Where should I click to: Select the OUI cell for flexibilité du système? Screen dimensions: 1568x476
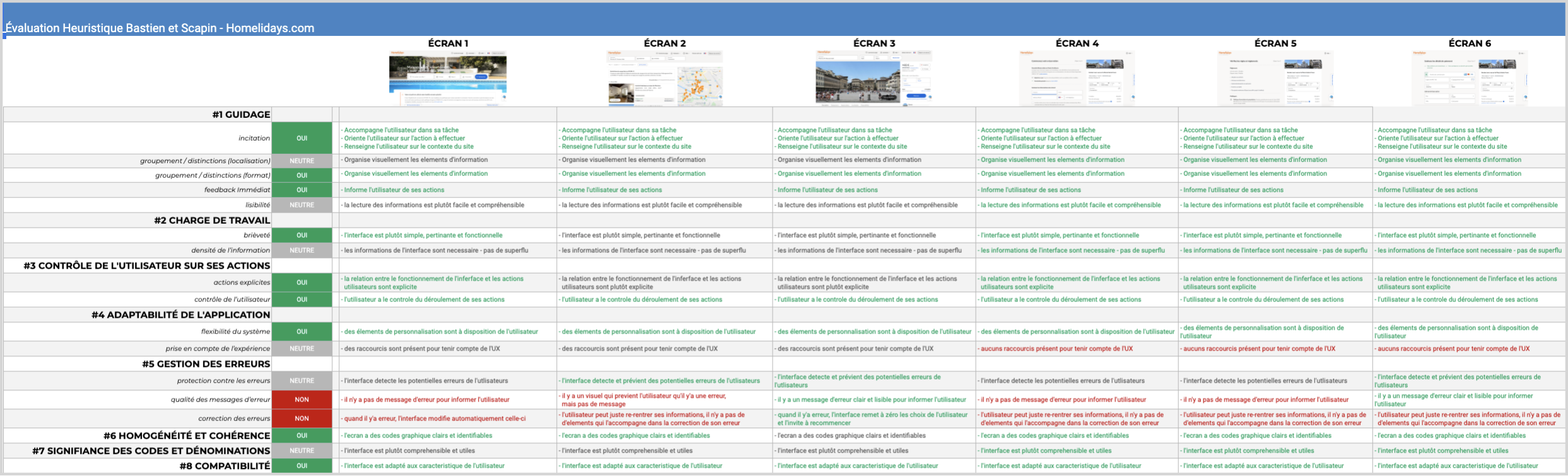coord(302,332)
